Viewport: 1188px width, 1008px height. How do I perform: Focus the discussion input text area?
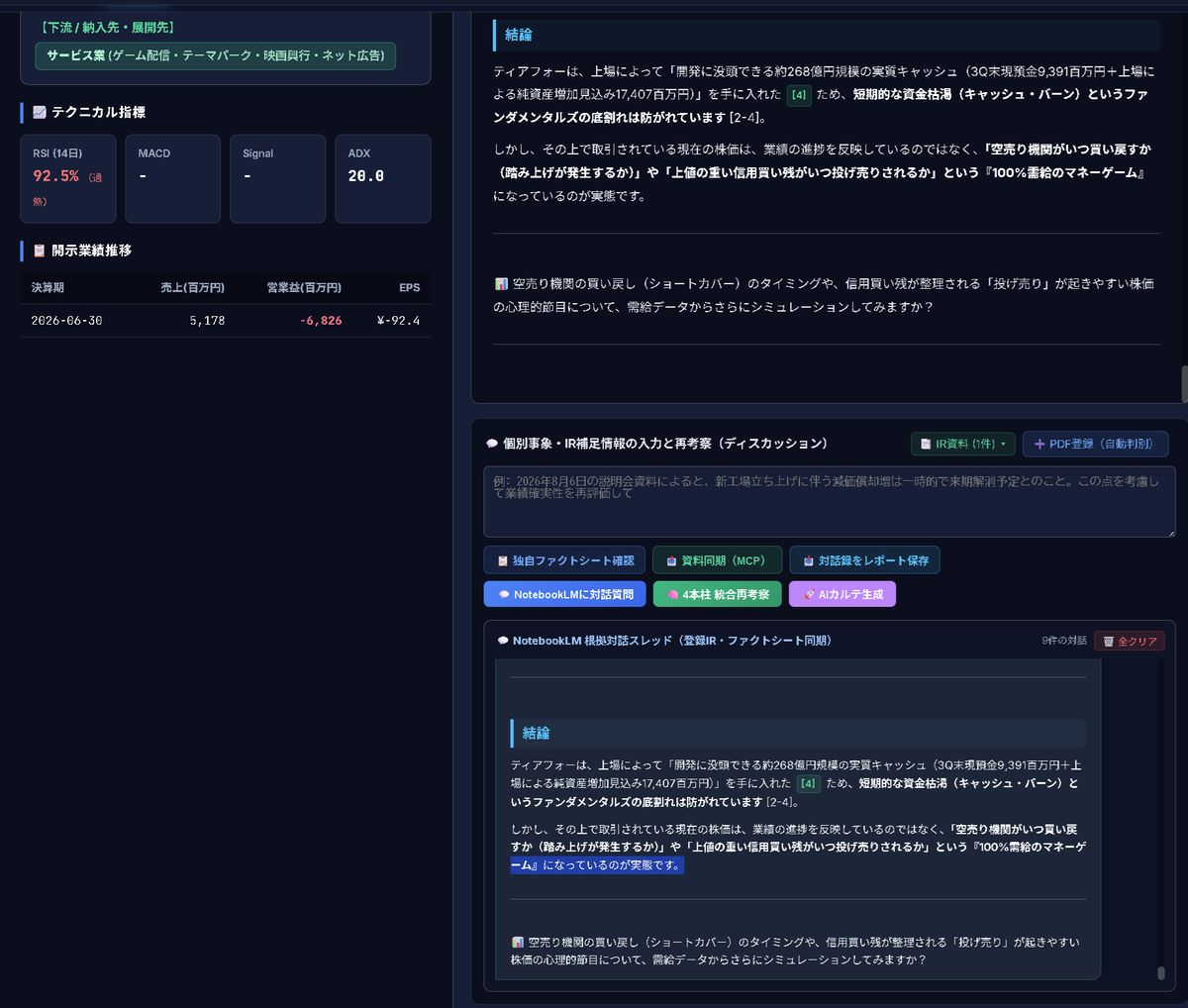tap(830, 502)
